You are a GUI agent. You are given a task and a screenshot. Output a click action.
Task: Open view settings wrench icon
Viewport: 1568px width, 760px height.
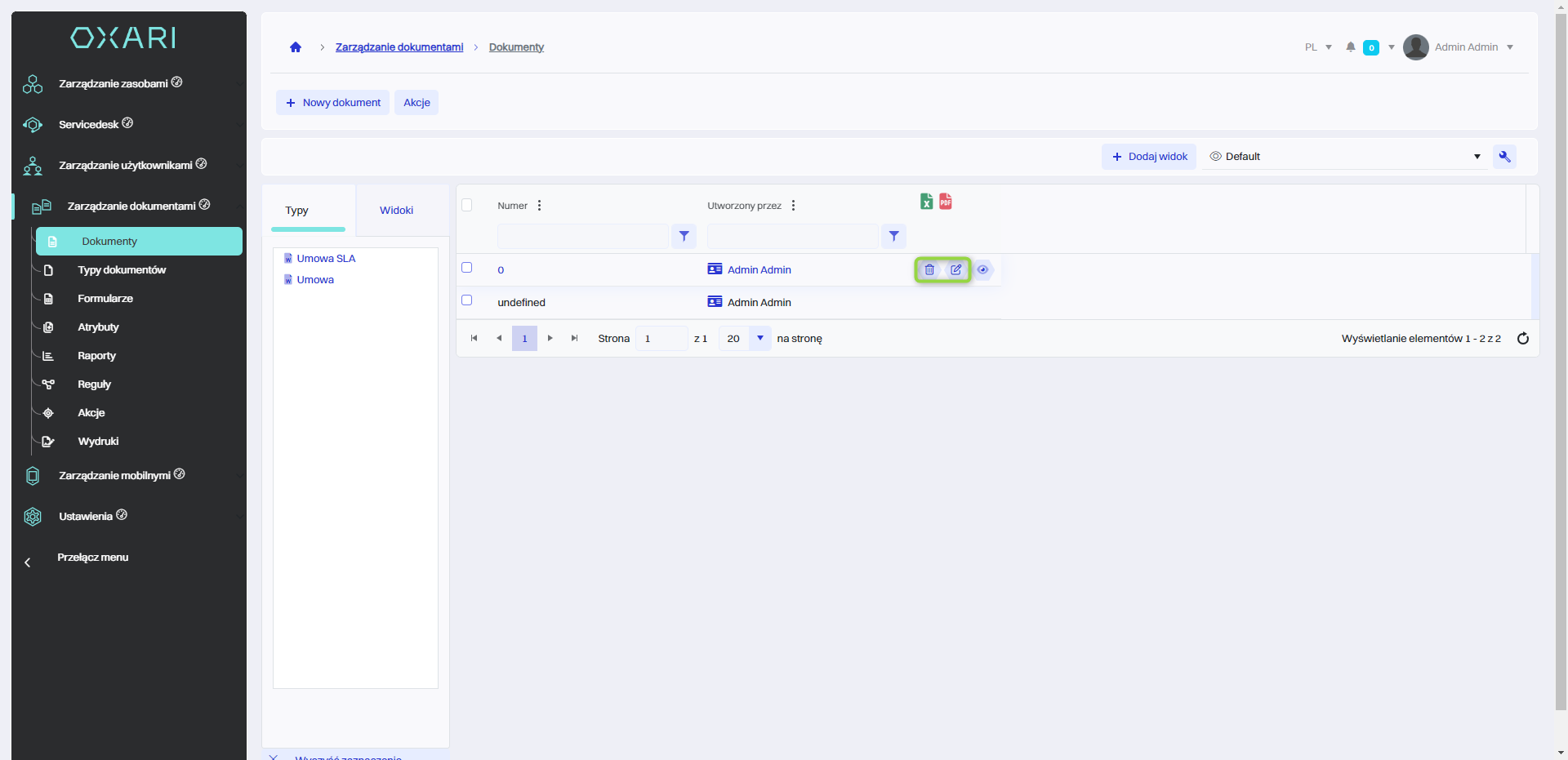1504,157
